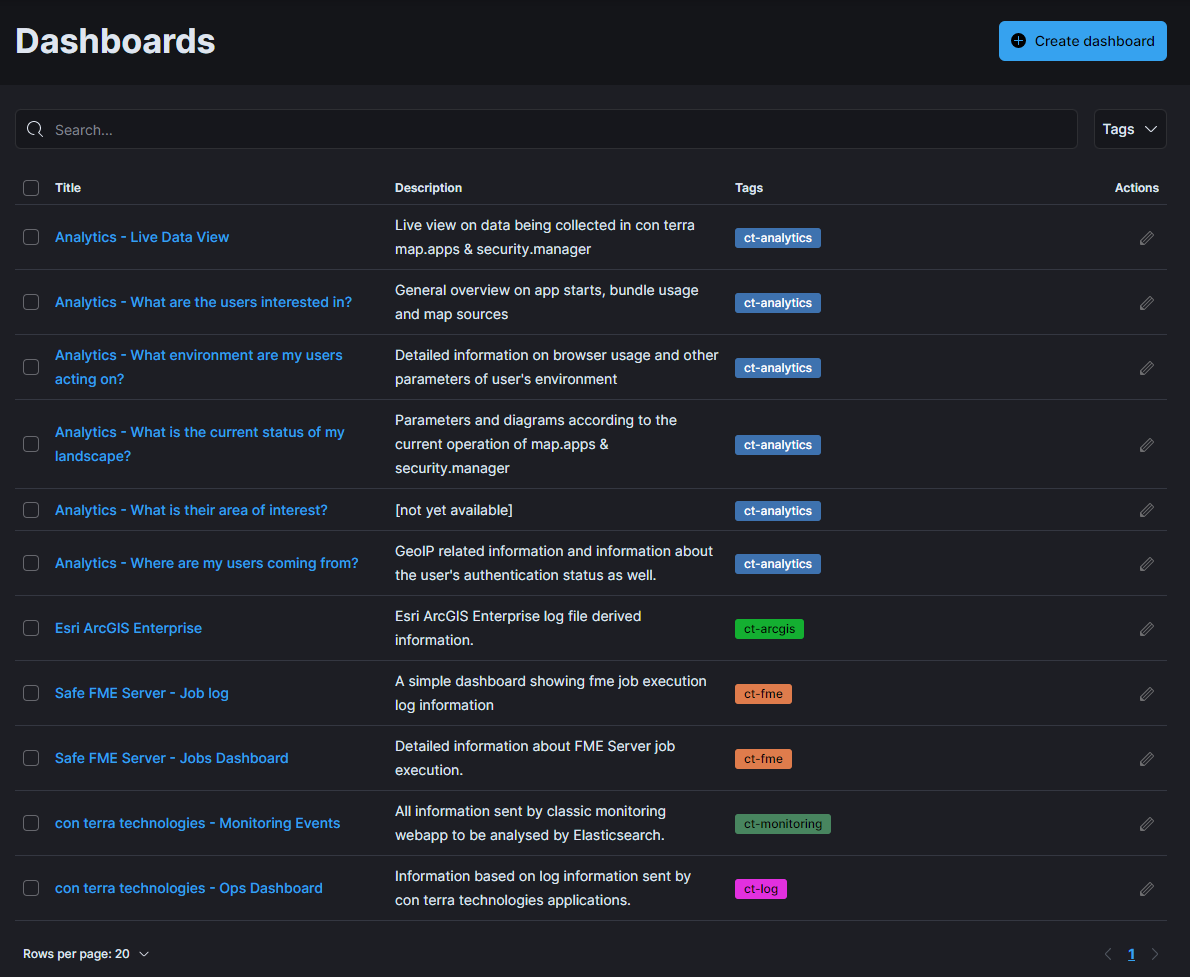Viewport: 1190px width, 977px height.
Task: Click the plus icon on Create dashboard
Action: pos(1018,41)
